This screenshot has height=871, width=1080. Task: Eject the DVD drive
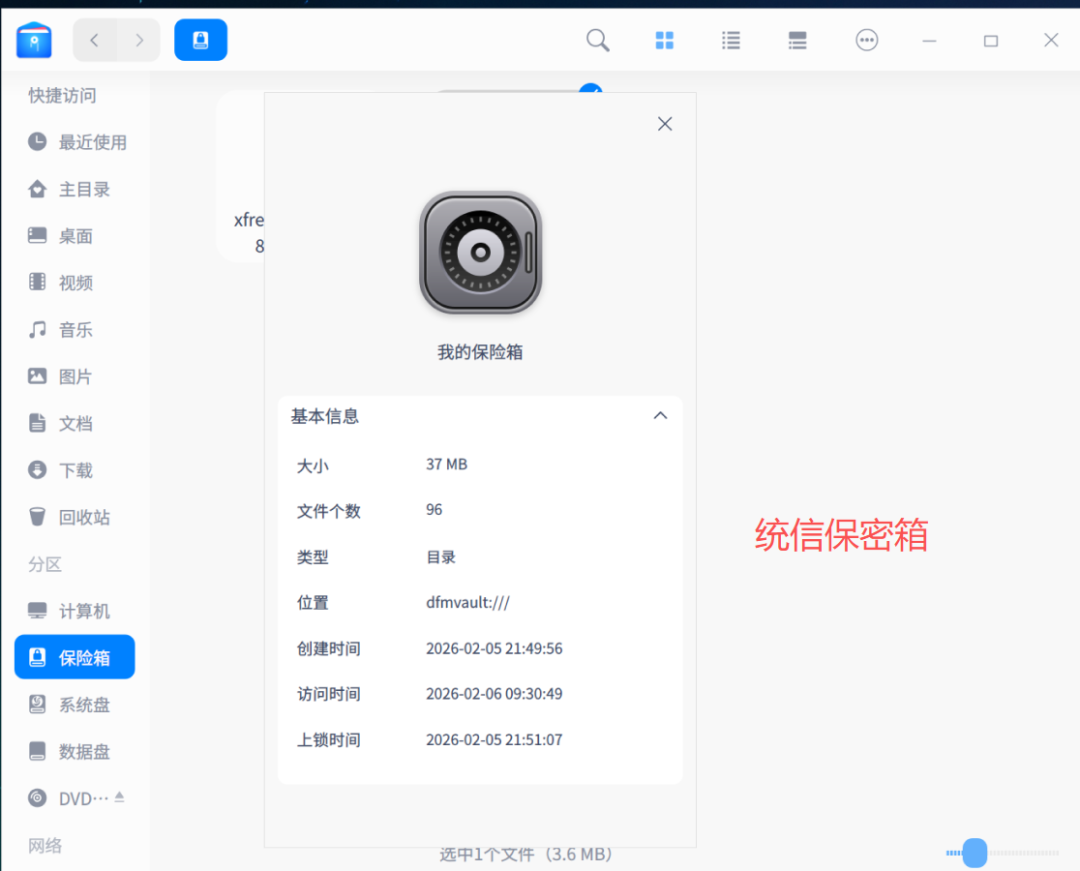click(120, 797)
